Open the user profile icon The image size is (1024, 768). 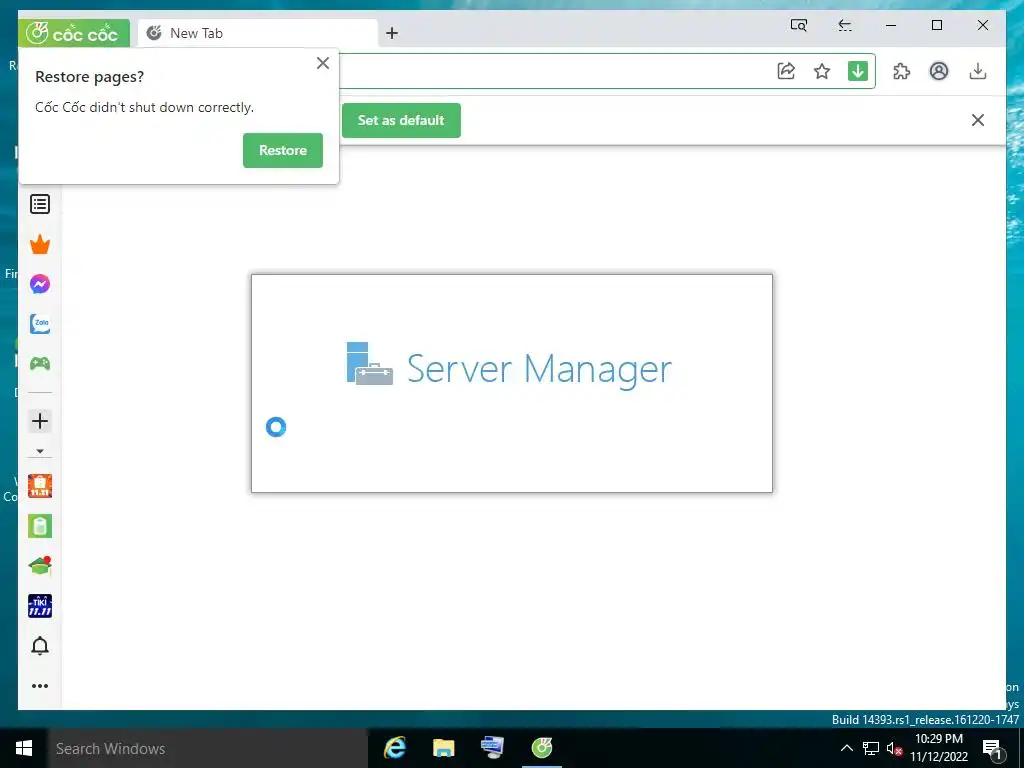(x=939, y=71)
